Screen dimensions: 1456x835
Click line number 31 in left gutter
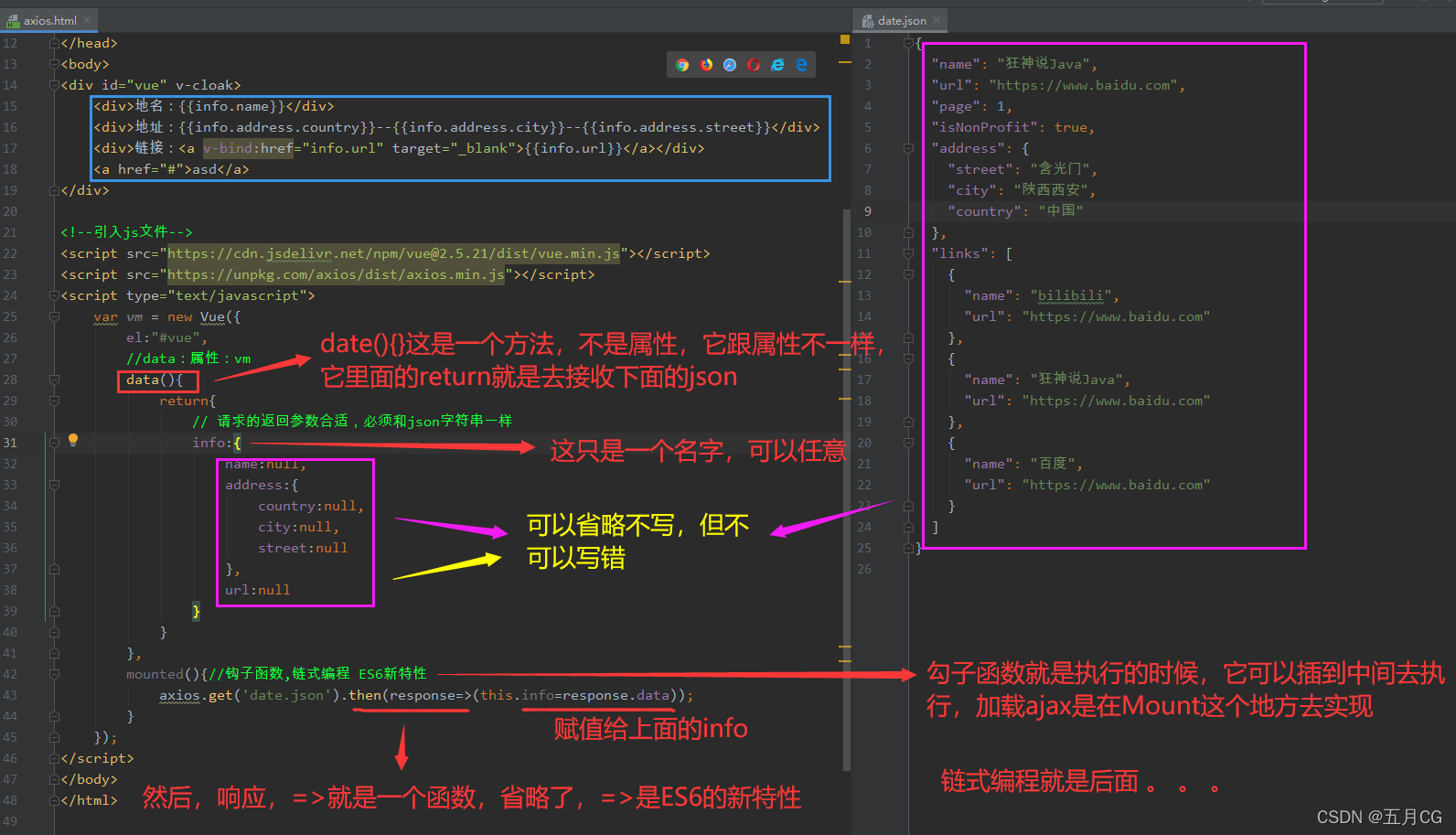click(x=10, y=443)
